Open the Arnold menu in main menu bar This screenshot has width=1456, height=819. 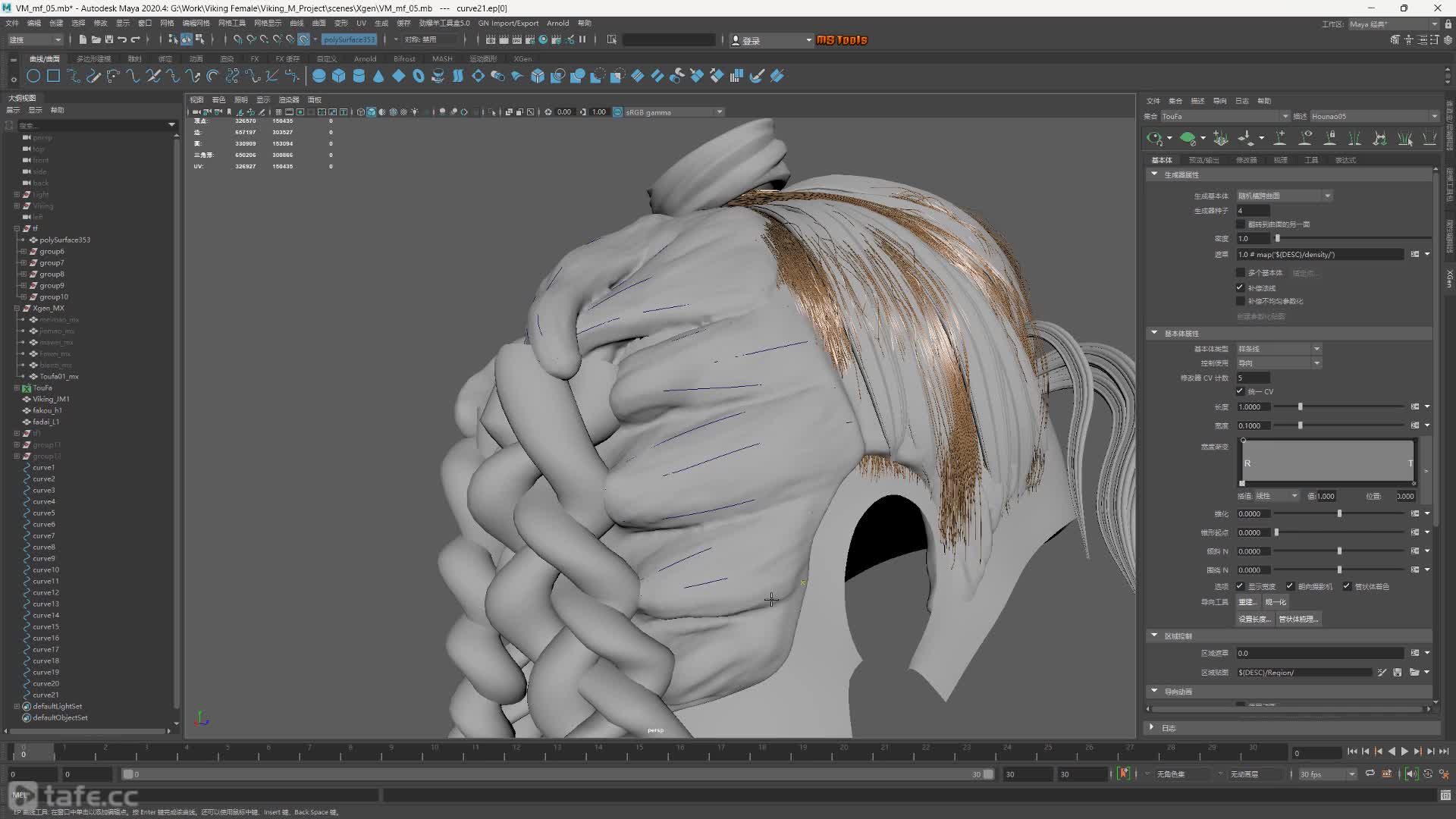pyautogui.click(x=558, y=23)
